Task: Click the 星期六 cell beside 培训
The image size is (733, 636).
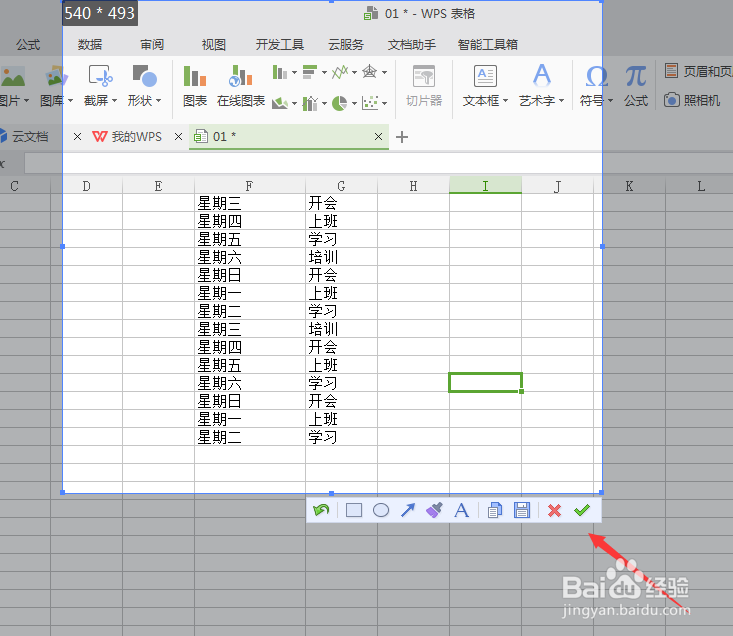Action: point(250,257)
